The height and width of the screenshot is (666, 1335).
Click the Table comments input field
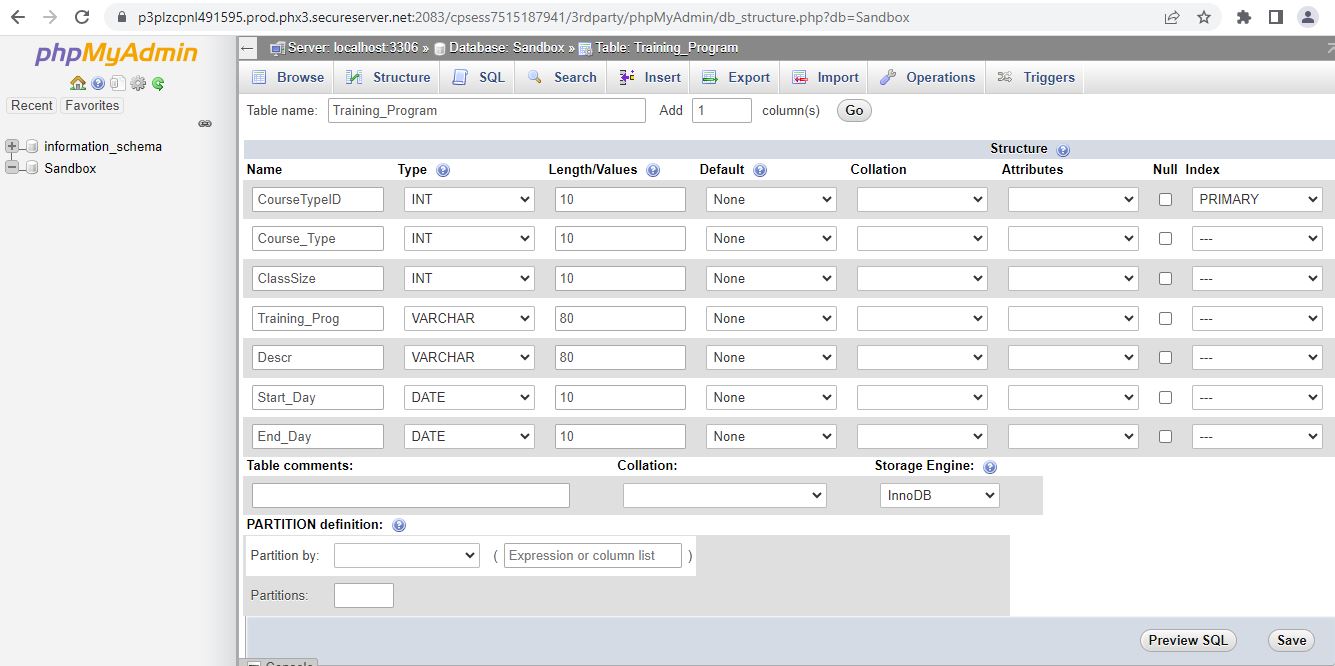[410, 495]
